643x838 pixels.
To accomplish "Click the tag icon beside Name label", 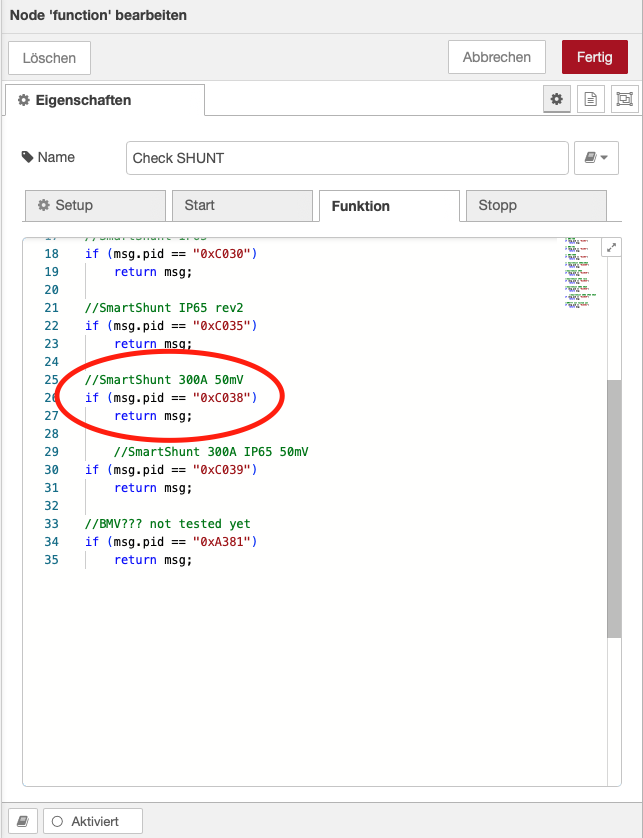I will coord(27,157).
